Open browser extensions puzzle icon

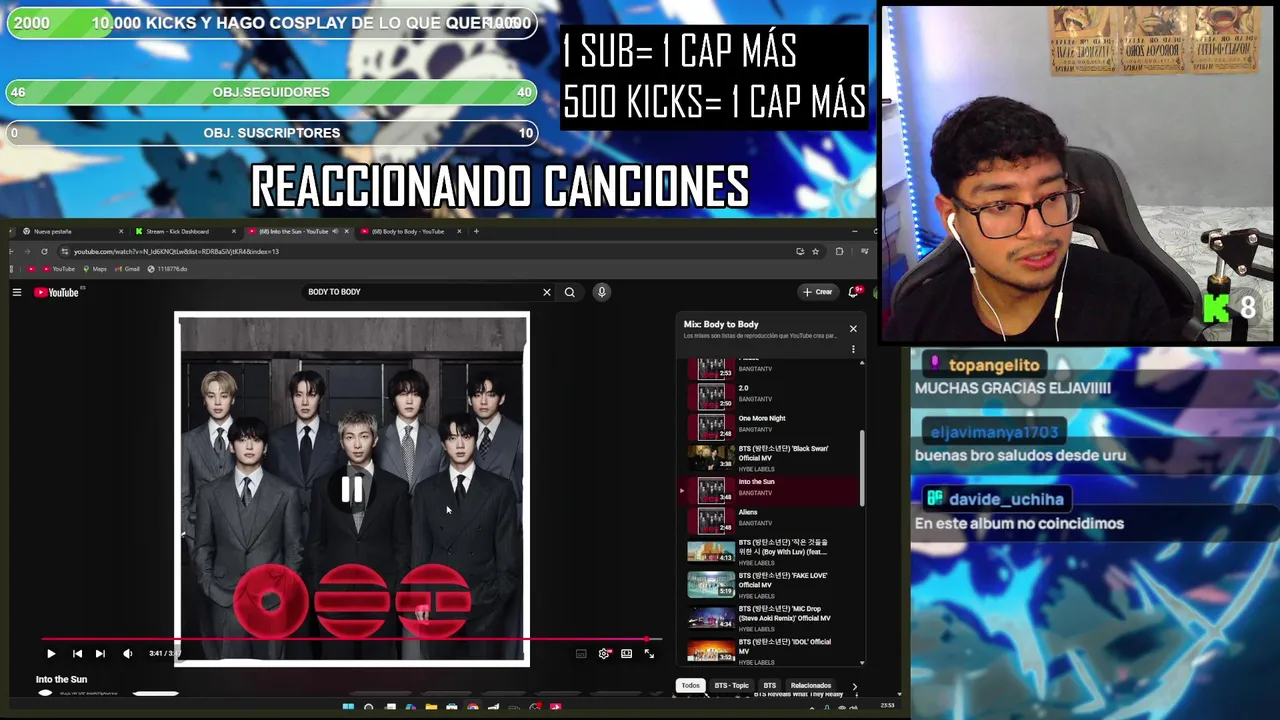(839, 251)
